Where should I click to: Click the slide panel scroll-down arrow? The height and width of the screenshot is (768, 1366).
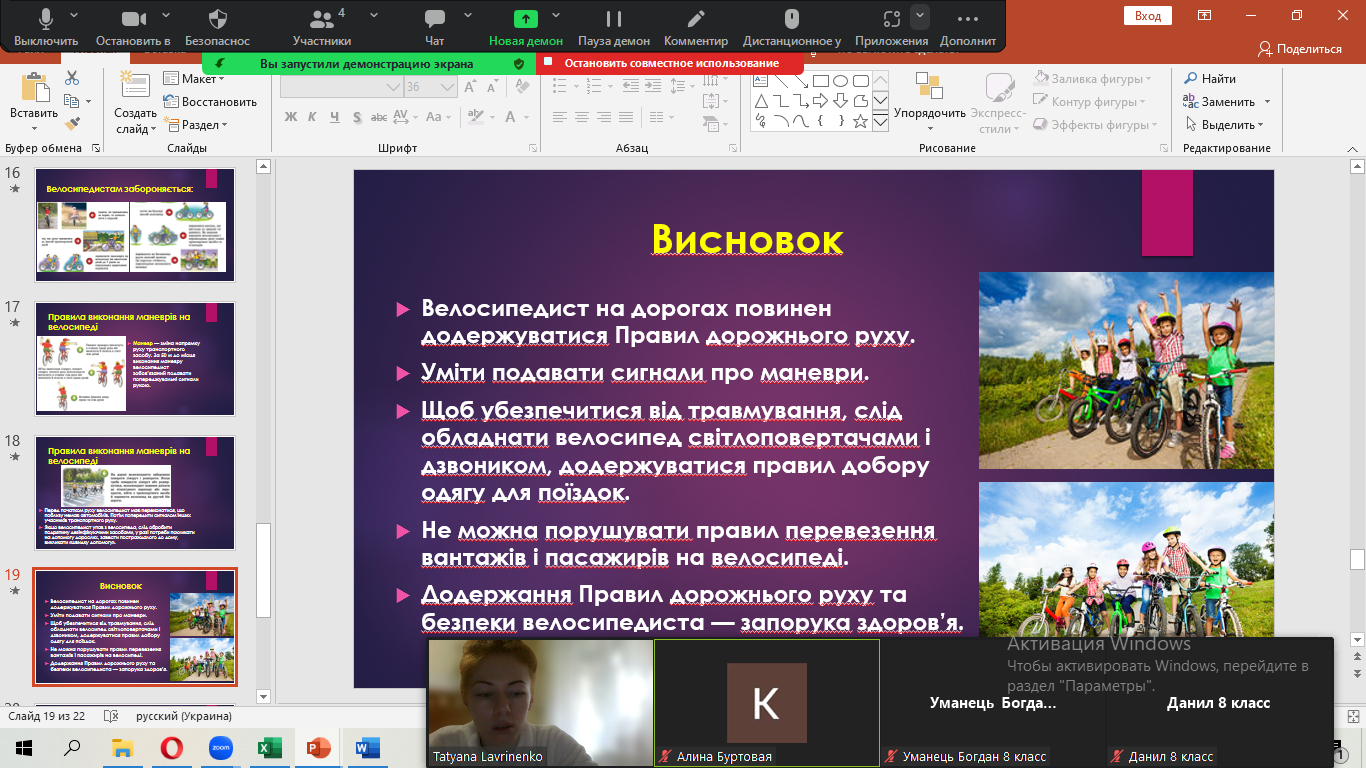click(264, 696)
